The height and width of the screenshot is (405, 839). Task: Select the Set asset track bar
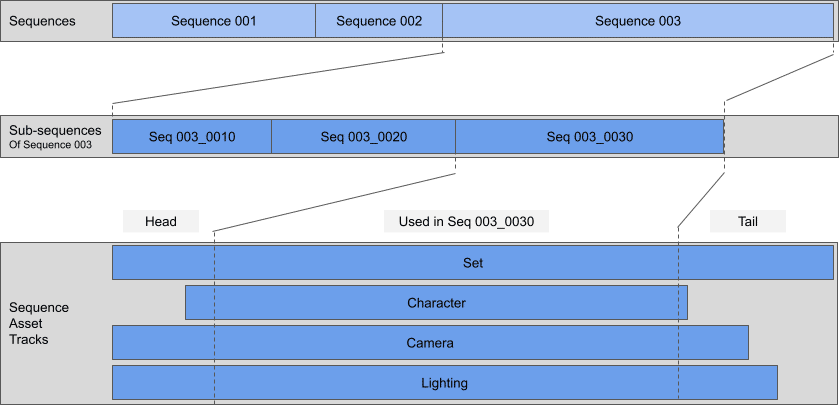tap(472, 263)
